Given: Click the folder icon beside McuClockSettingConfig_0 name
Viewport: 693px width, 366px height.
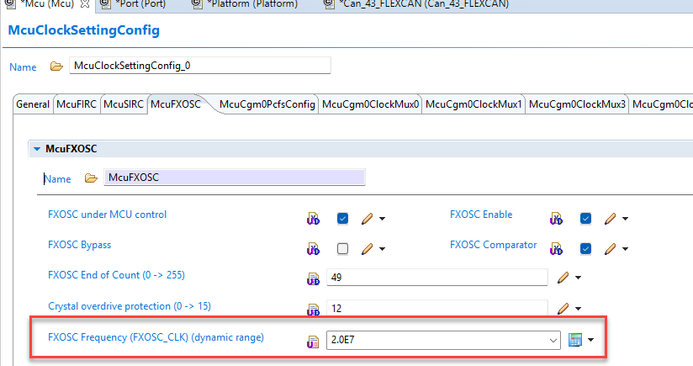Looking at the screenshot, I should [56, 66].
